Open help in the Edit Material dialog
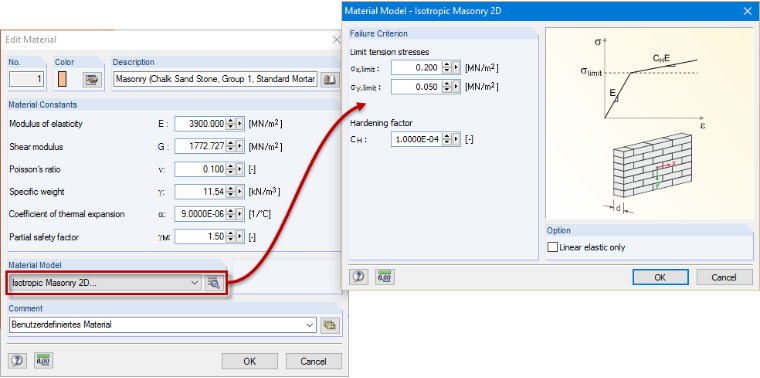 (17, 361)
